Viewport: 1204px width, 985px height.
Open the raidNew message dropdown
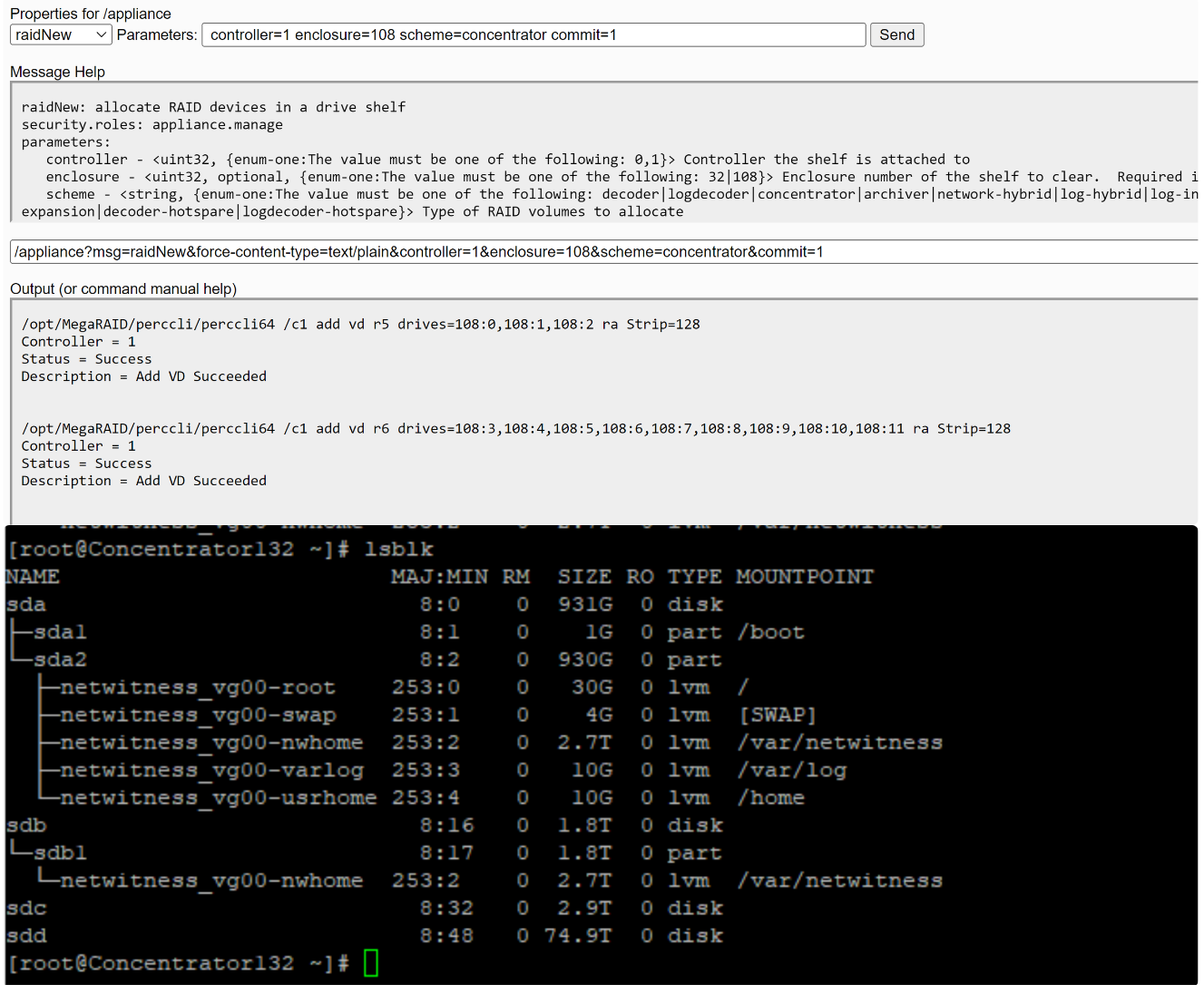click(61, 34)
